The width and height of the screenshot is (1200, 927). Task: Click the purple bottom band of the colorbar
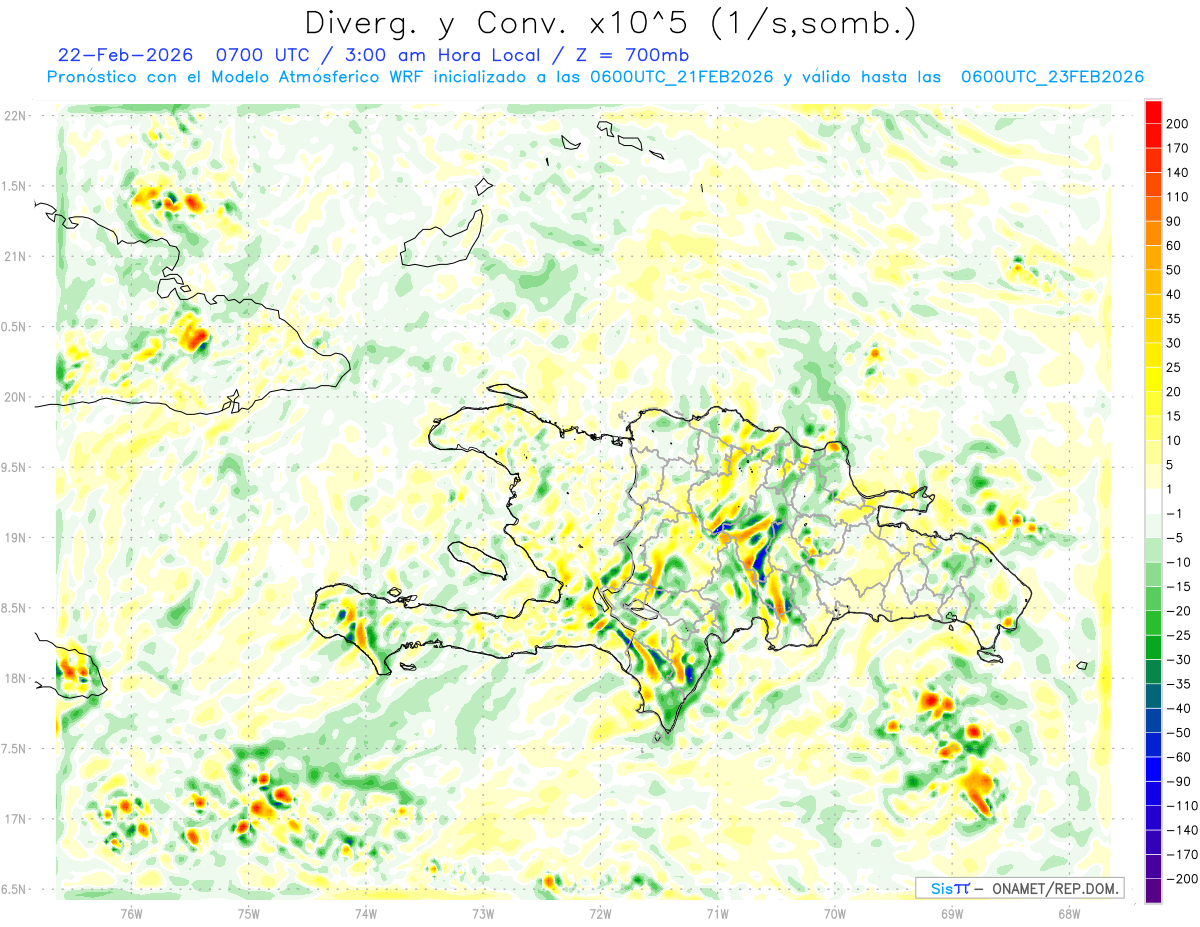pyautogui.click(x=1154, y=891)
